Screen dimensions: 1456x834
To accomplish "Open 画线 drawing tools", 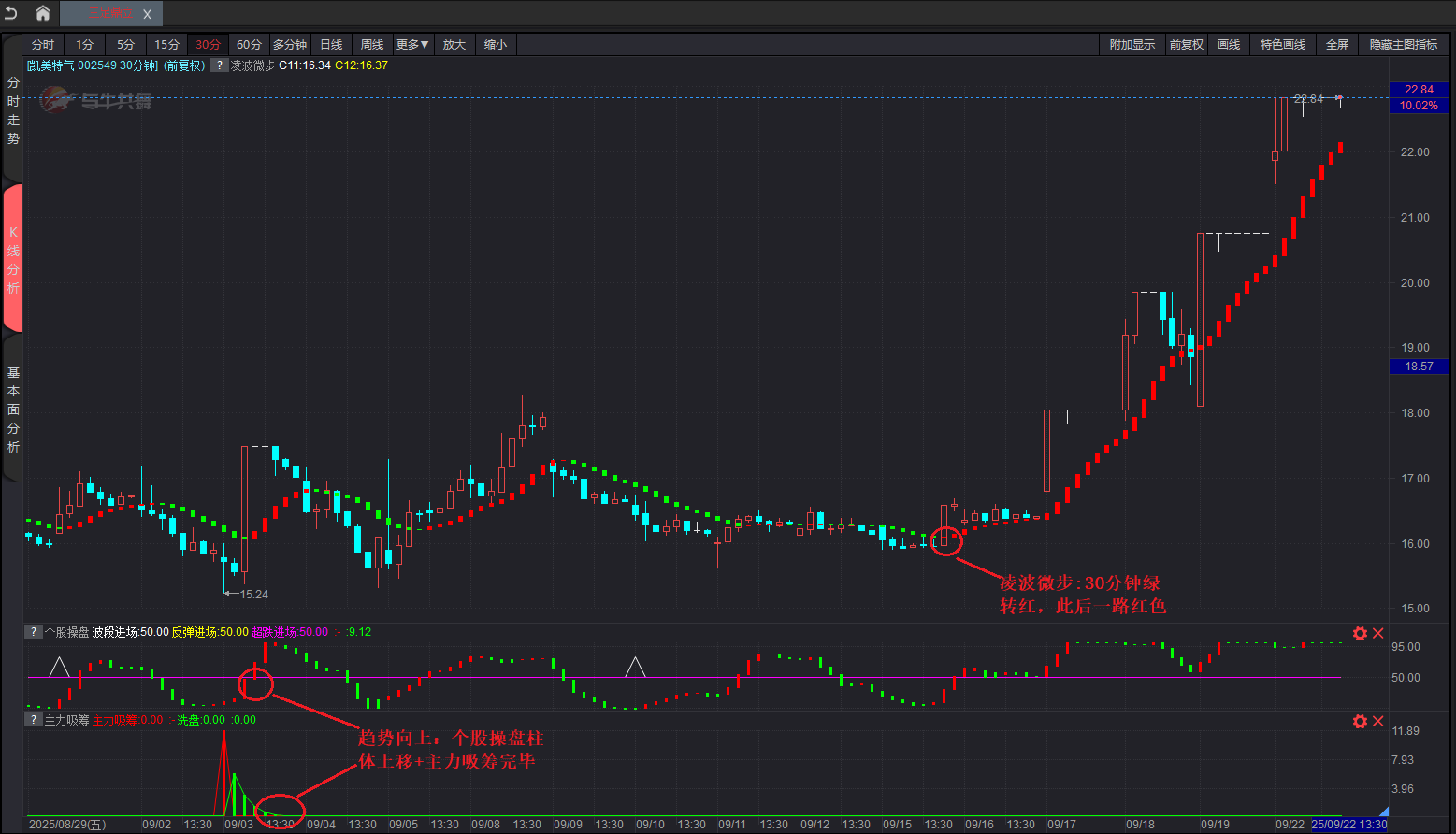I will pos(1229,45).
